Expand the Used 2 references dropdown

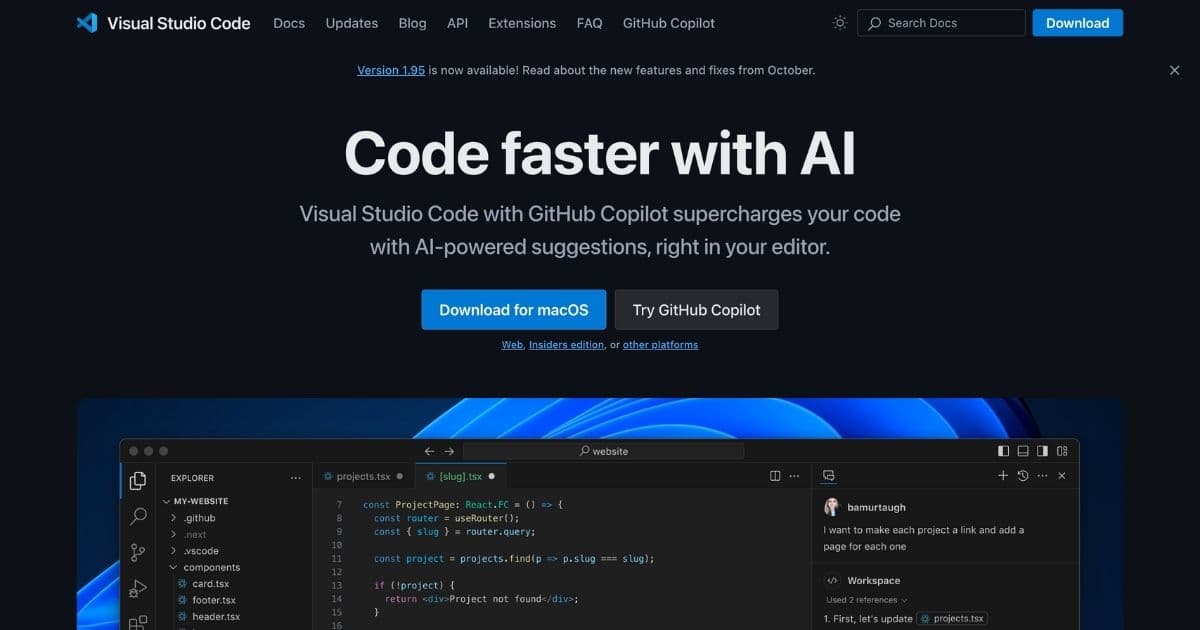866,600
